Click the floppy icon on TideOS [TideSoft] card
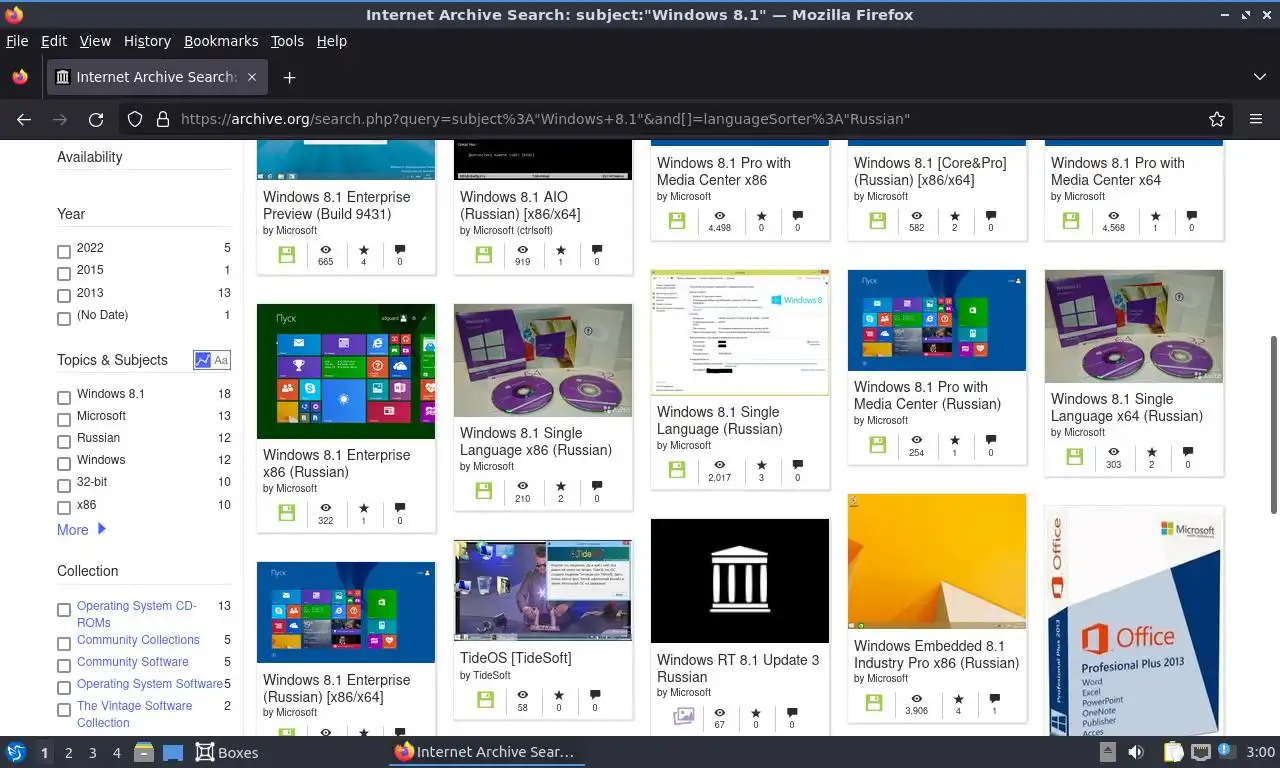Screen dimensions: 1280x768 pyautogui.click(x=484, y=699)
